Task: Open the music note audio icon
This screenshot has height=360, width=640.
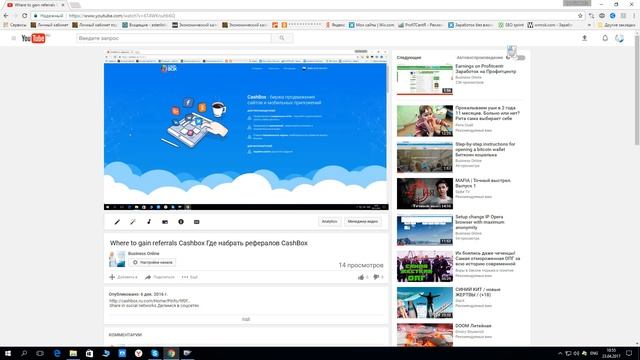Action: tap(149, 222)
